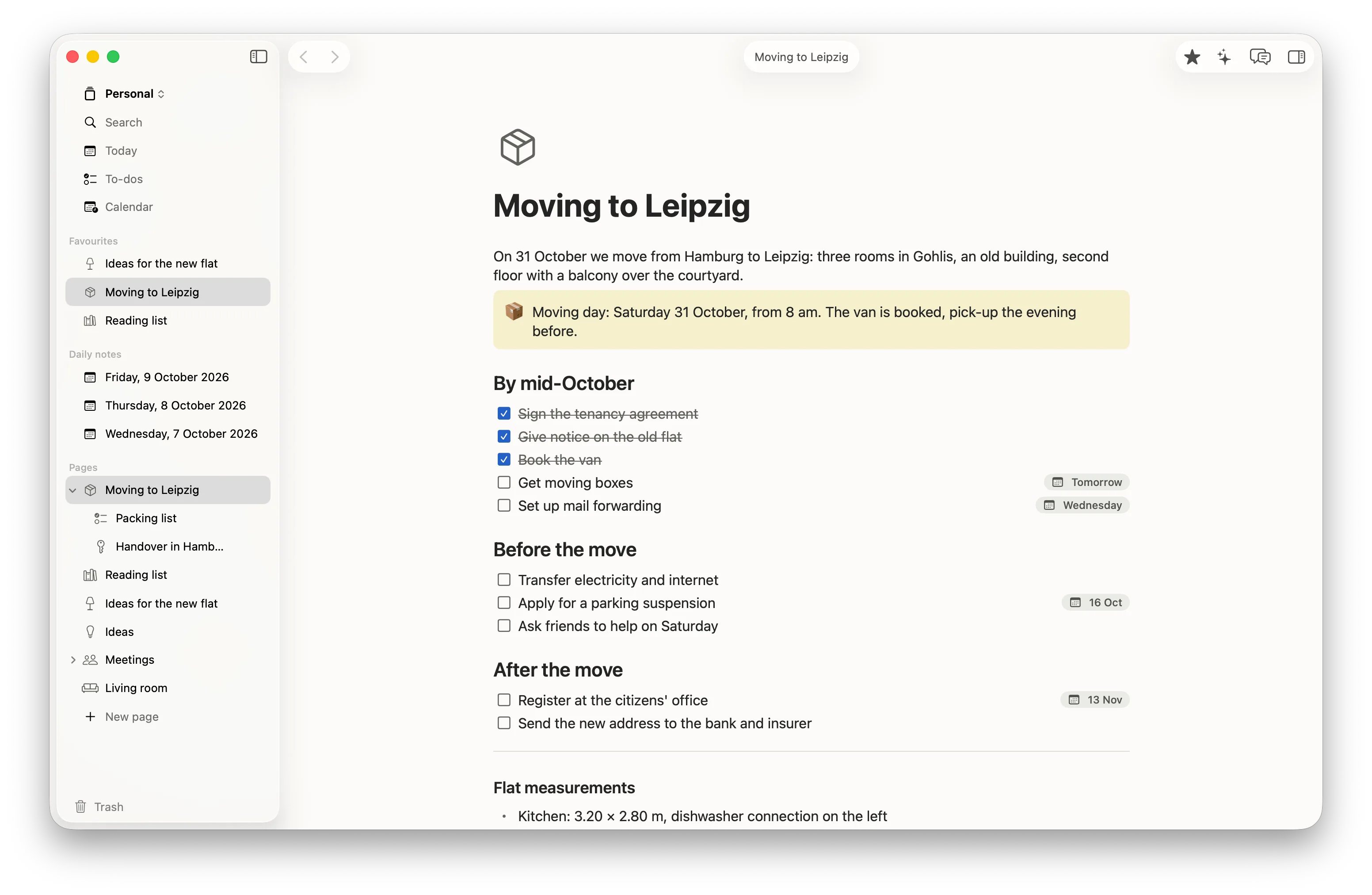Click the moving day yellow callout emoji
The height and width of the screenshot is (895, 1372).
point(514,311)
